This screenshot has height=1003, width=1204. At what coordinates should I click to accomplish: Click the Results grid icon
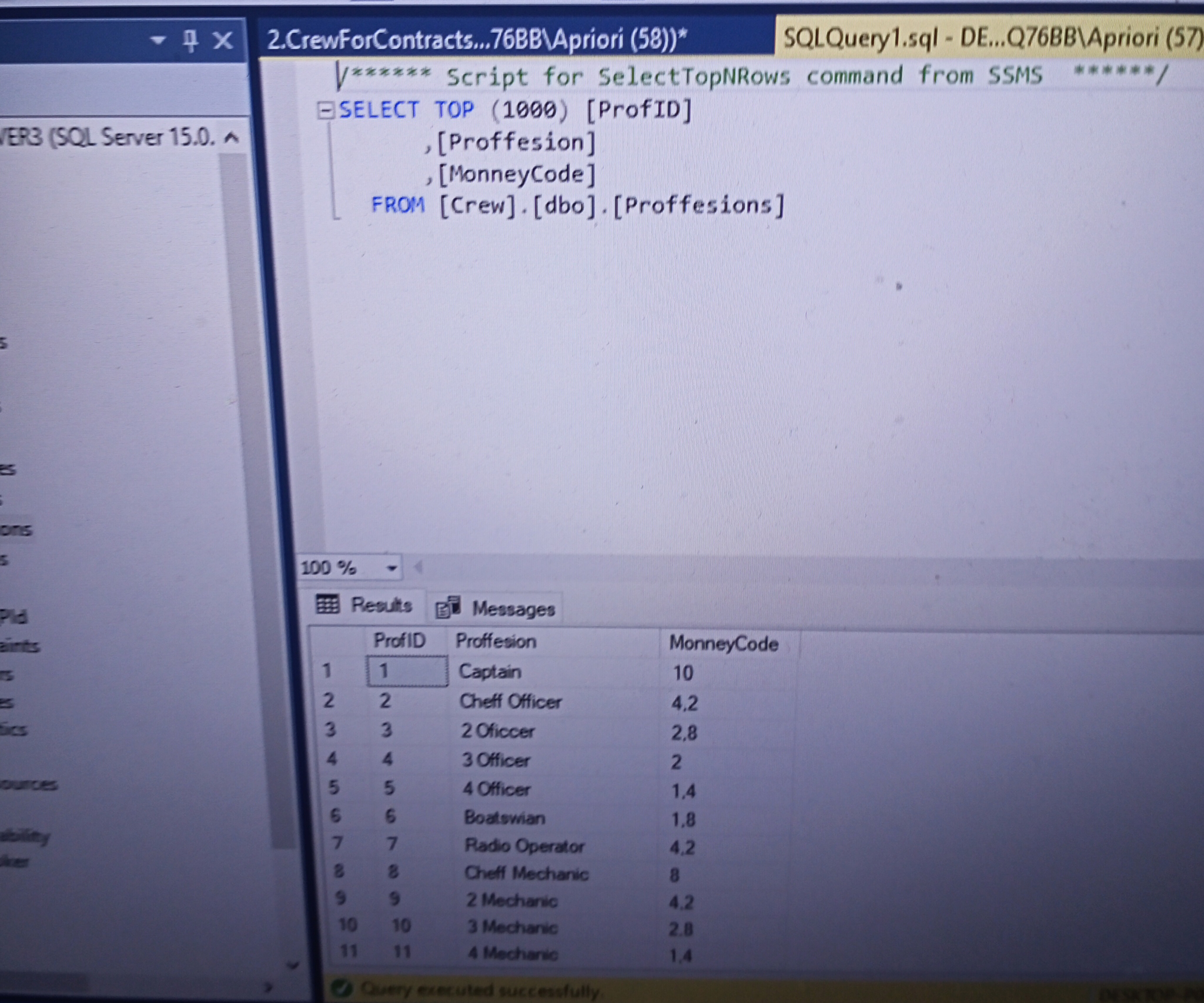coord(328,604)
